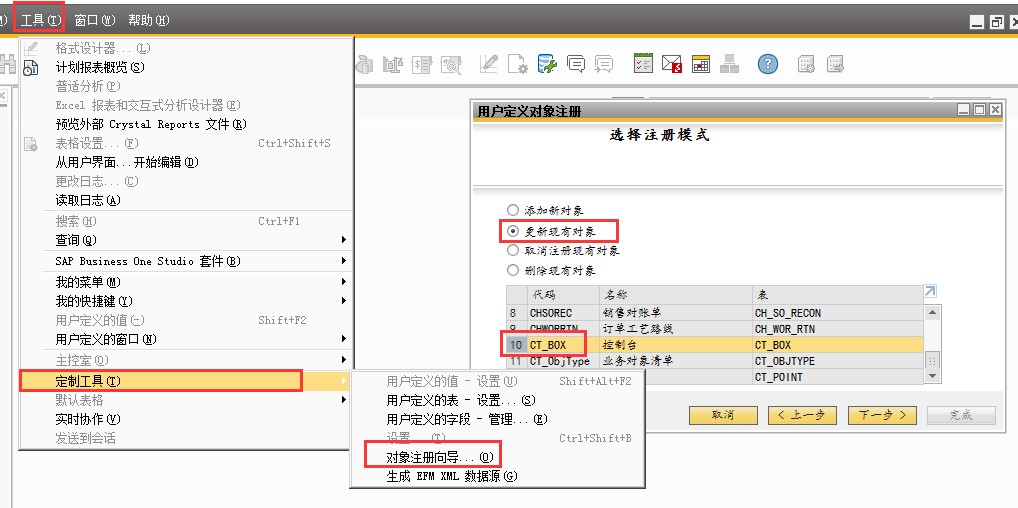
Task: Open the 窗口 menu in menu bar
Action: click(x=95, y=20)
